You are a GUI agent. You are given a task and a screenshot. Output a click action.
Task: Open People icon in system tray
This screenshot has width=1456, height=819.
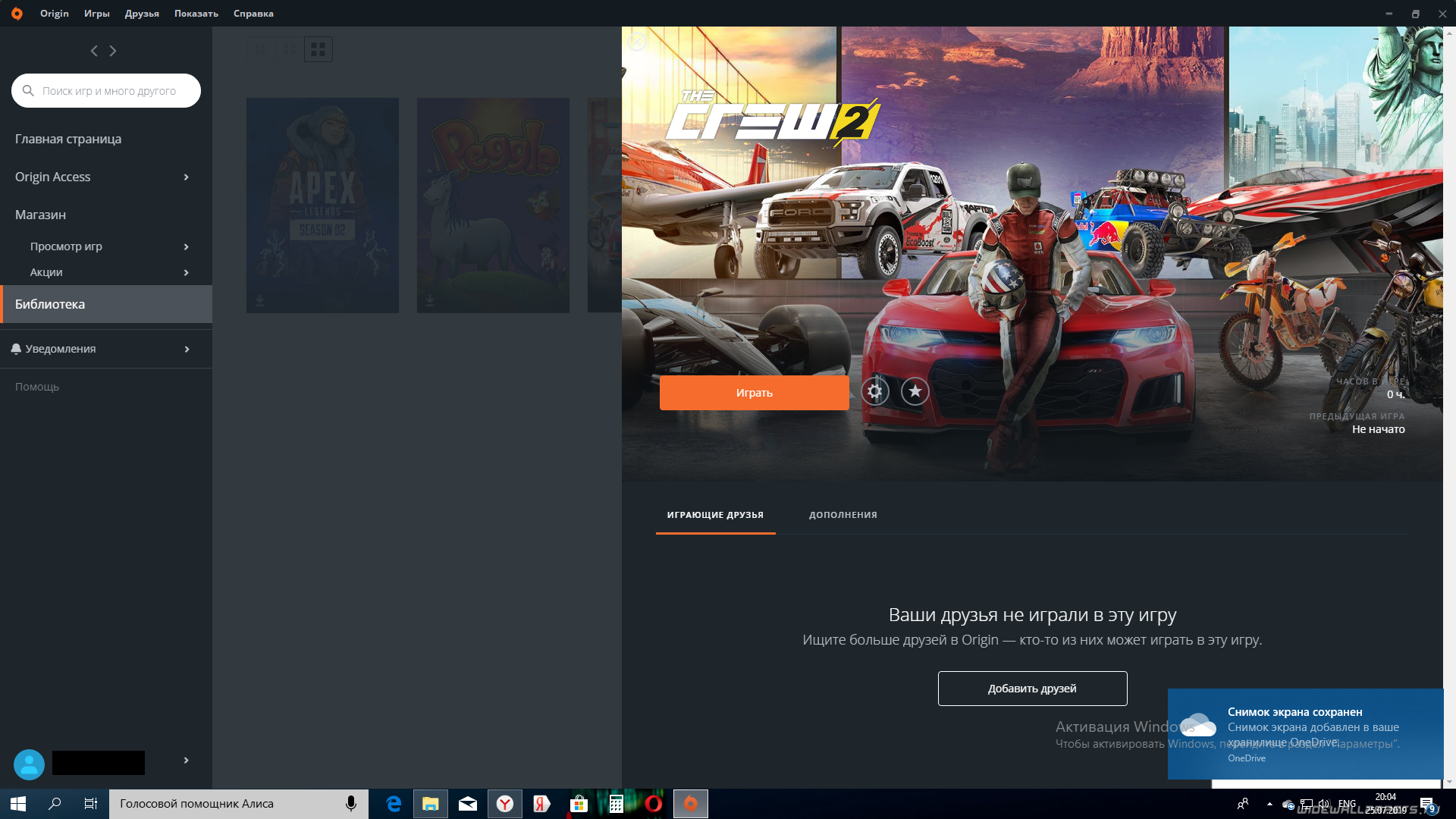(1242, 804)
